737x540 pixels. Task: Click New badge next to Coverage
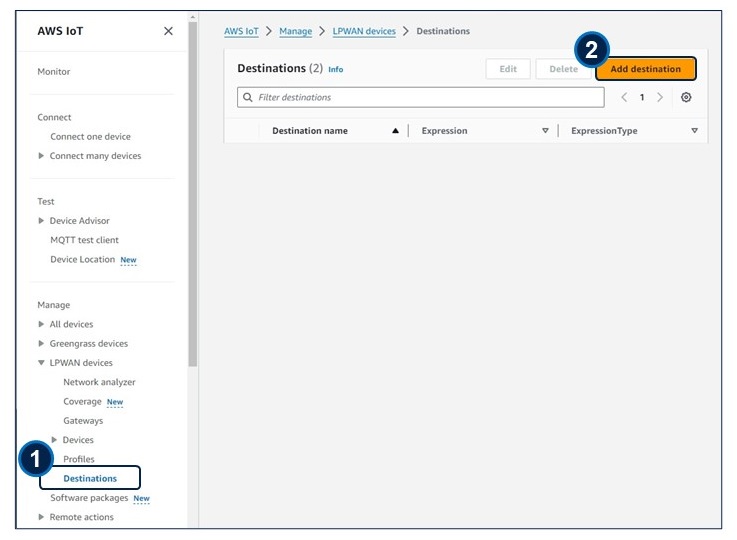(x=115, y=402)
